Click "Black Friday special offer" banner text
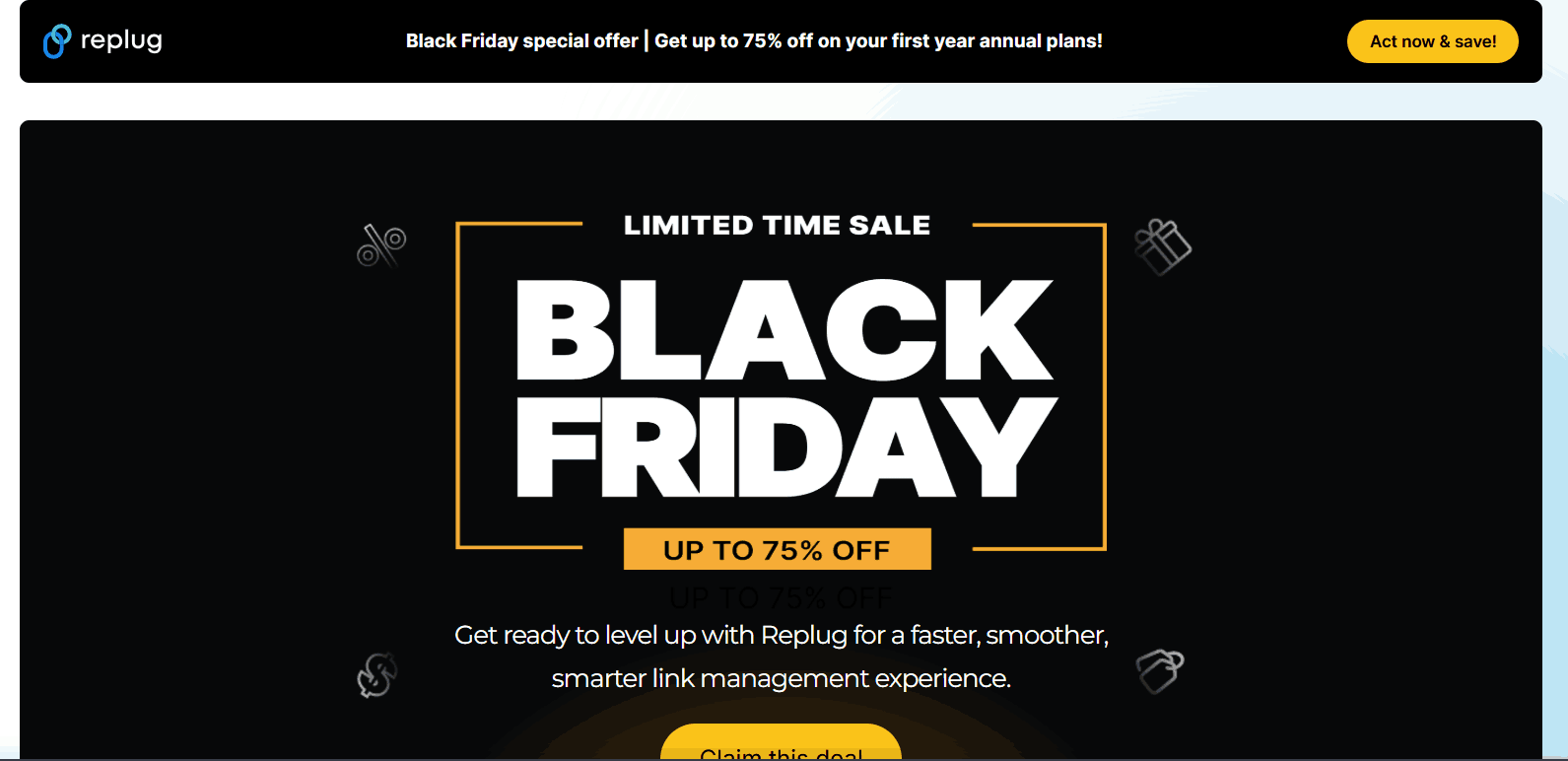The height and width of the screenshot is (761, 1568). (x=521, y=41)
